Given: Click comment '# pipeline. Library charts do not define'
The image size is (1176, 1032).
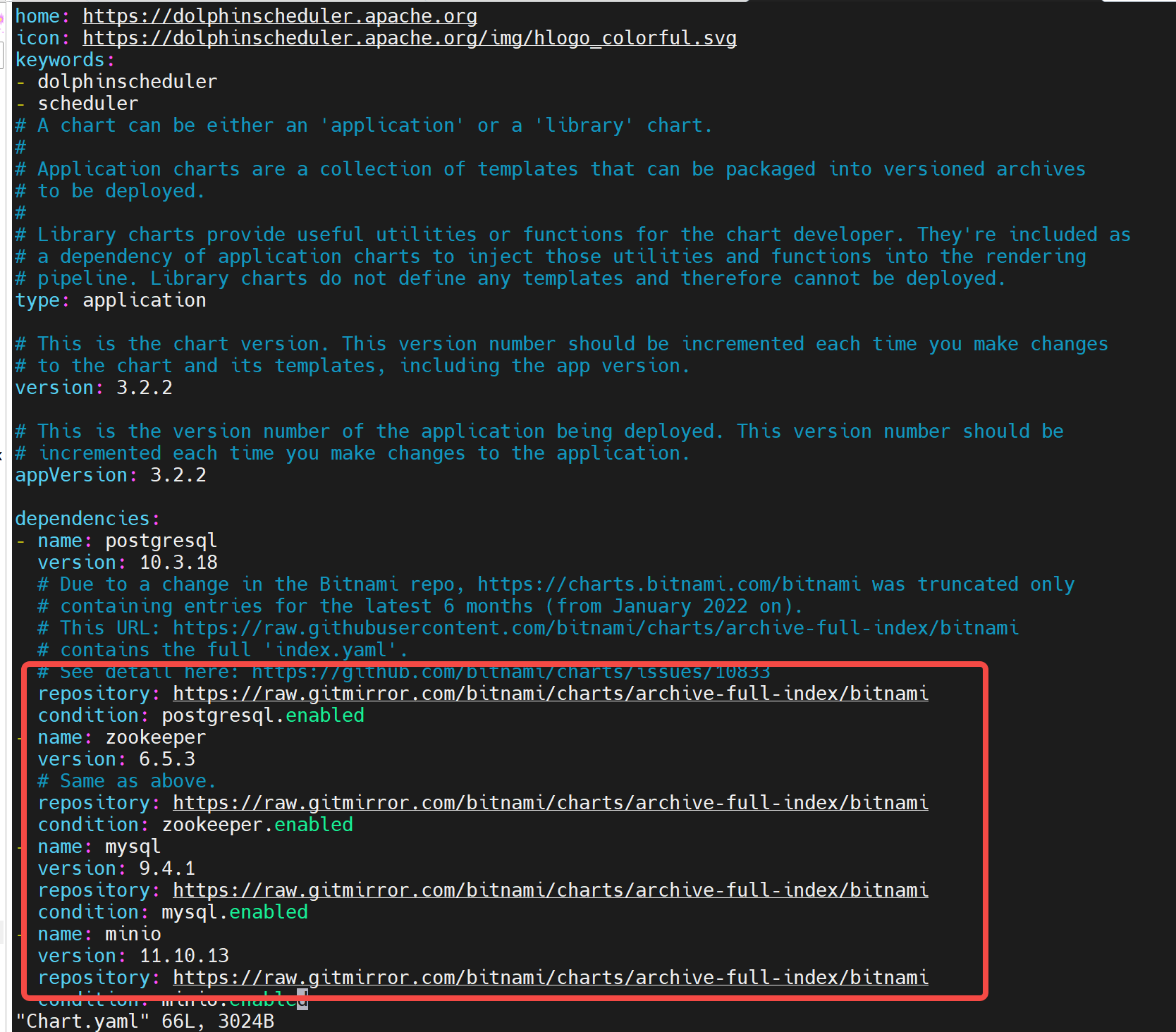Looking at the screenshot, I should 510,278.
